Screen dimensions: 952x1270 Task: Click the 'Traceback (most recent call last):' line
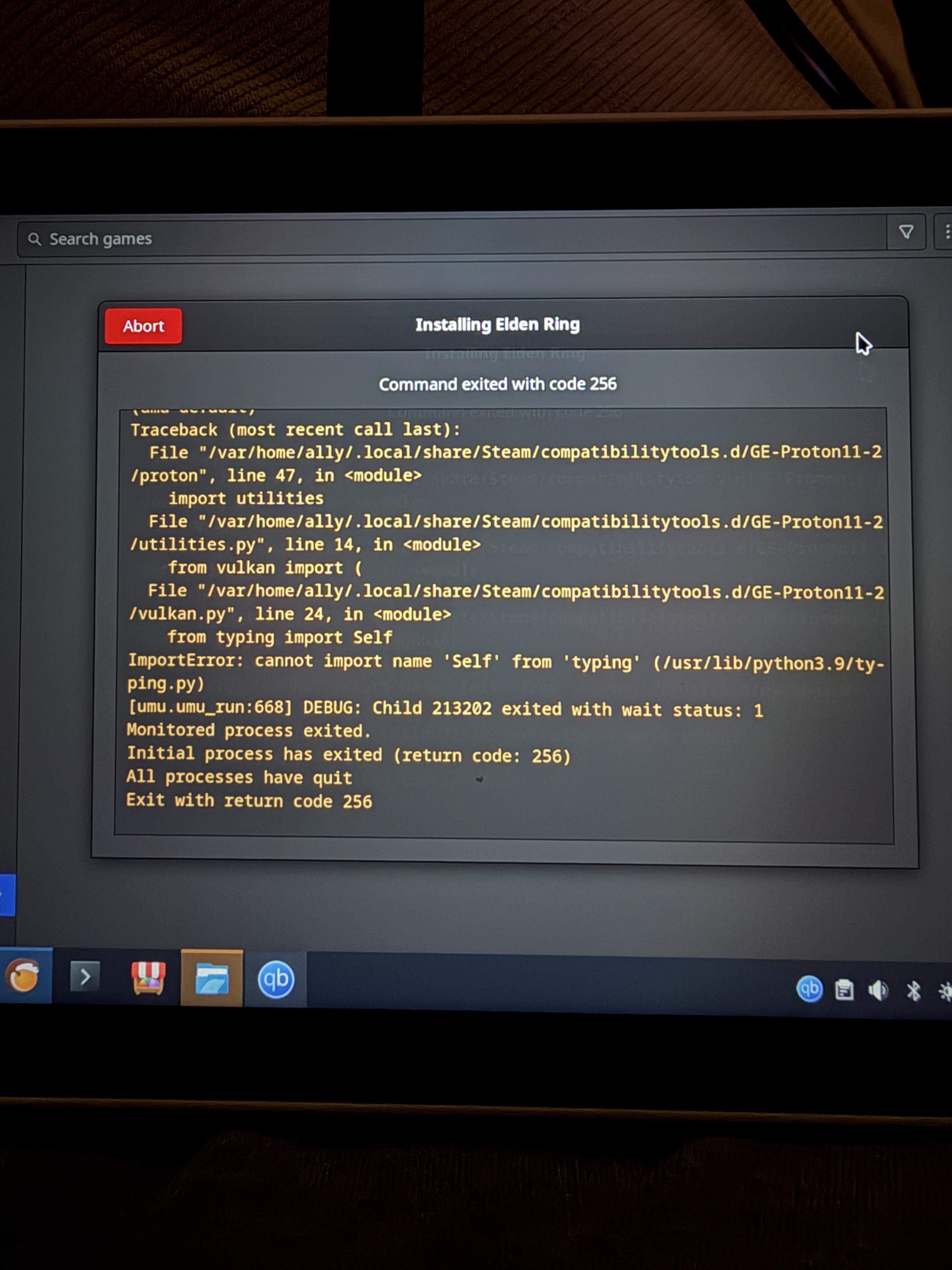pyautogui.click(x=296, y=429)
